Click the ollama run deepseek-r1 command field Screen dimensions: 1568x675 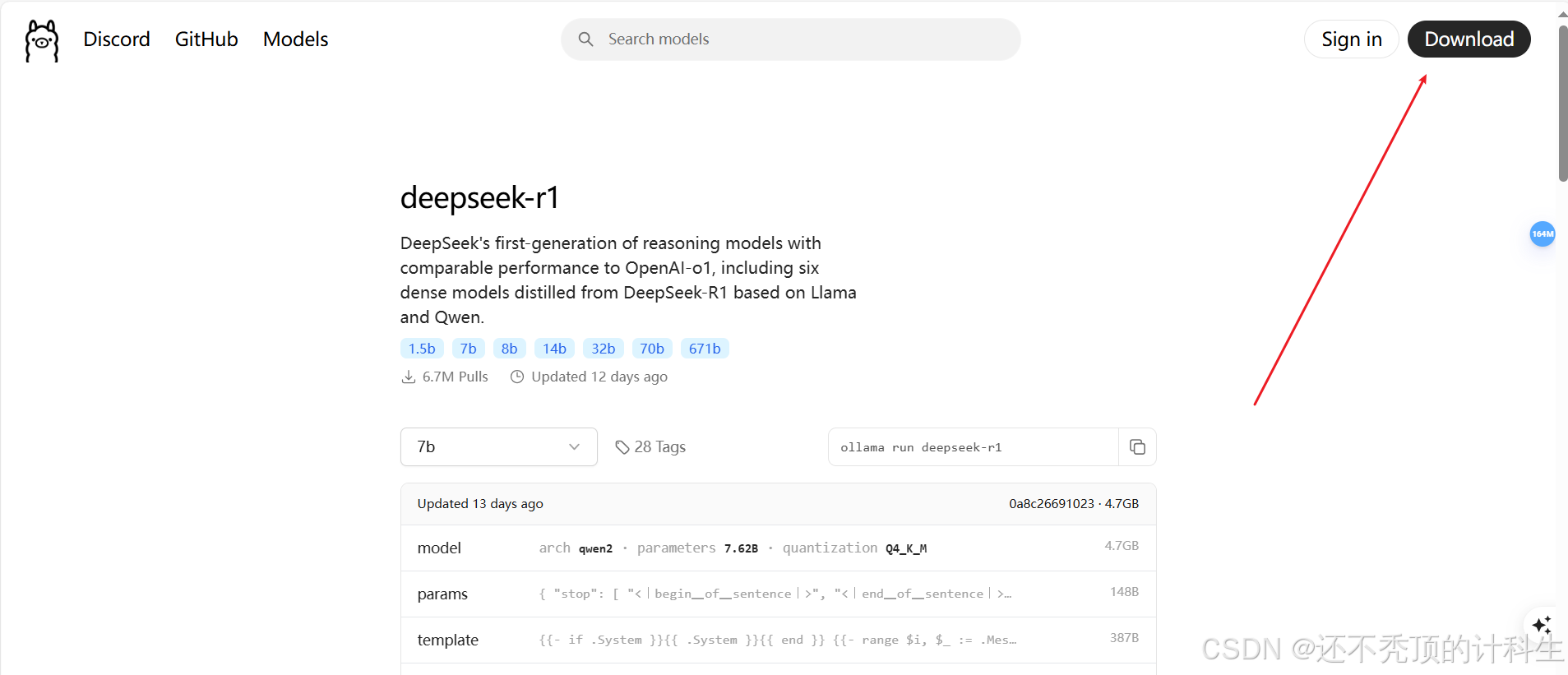click(974, 447)
